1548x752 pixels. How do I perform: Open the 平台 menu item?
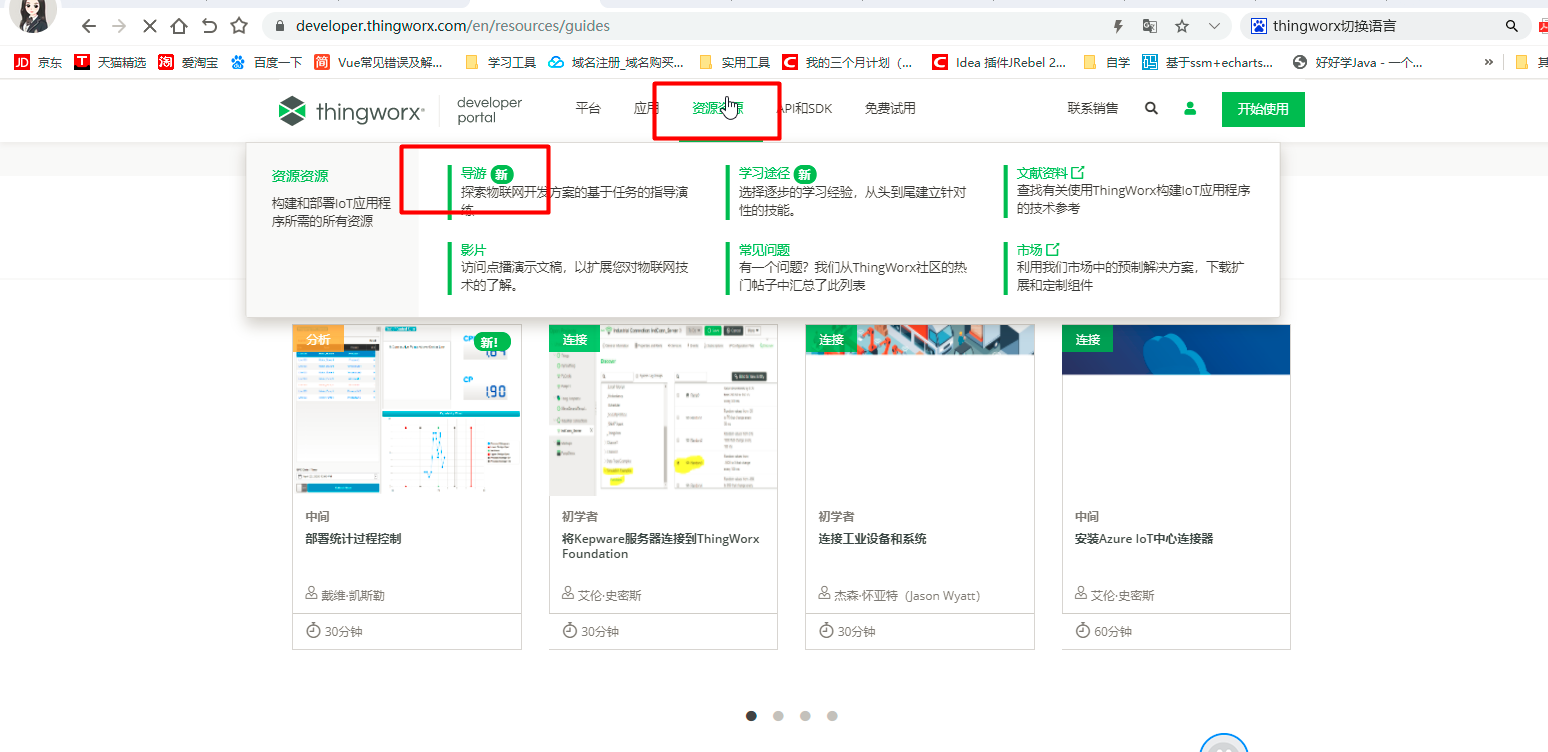588,107
